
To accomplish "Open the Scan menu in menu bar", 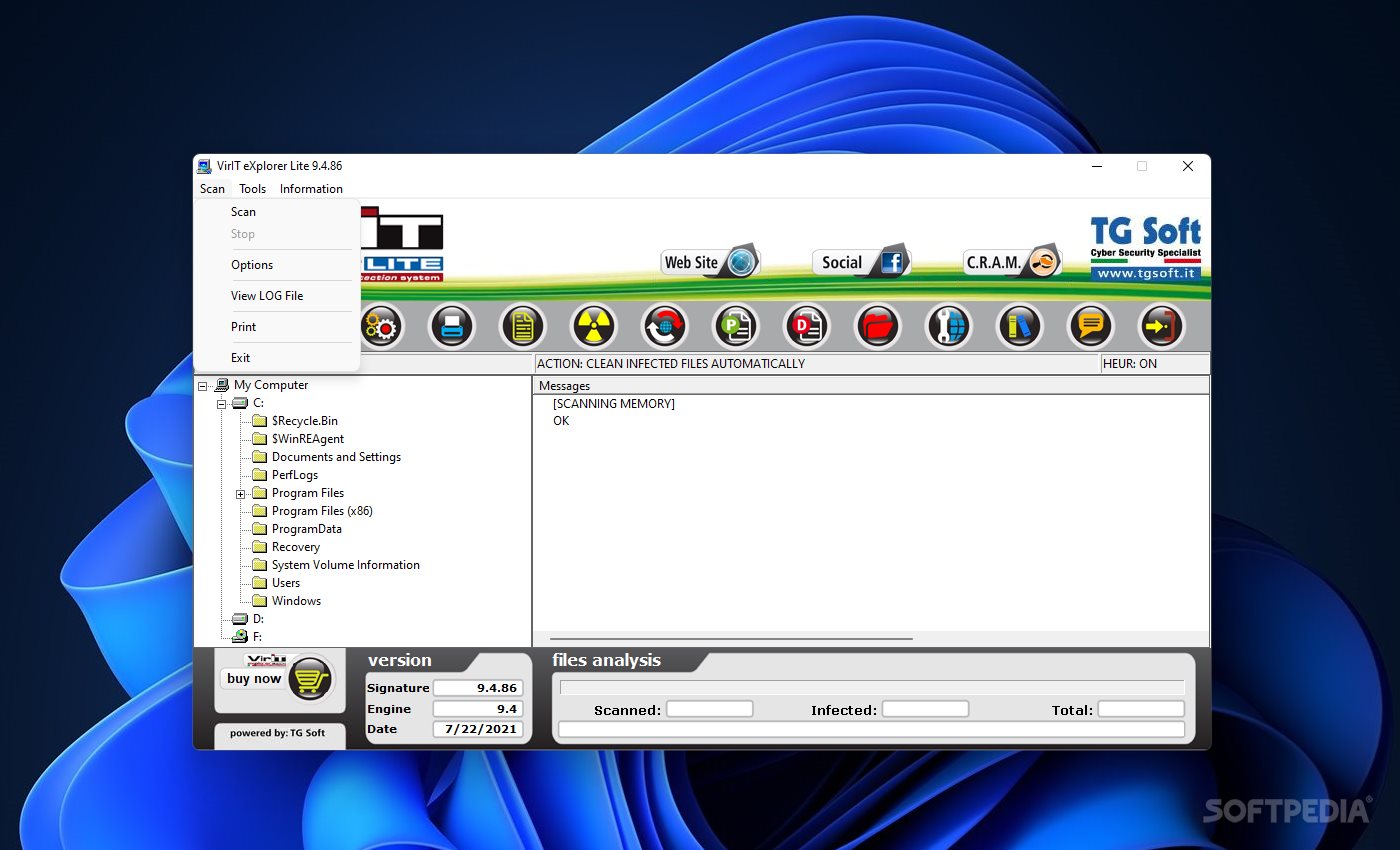I will click(212, 189).
